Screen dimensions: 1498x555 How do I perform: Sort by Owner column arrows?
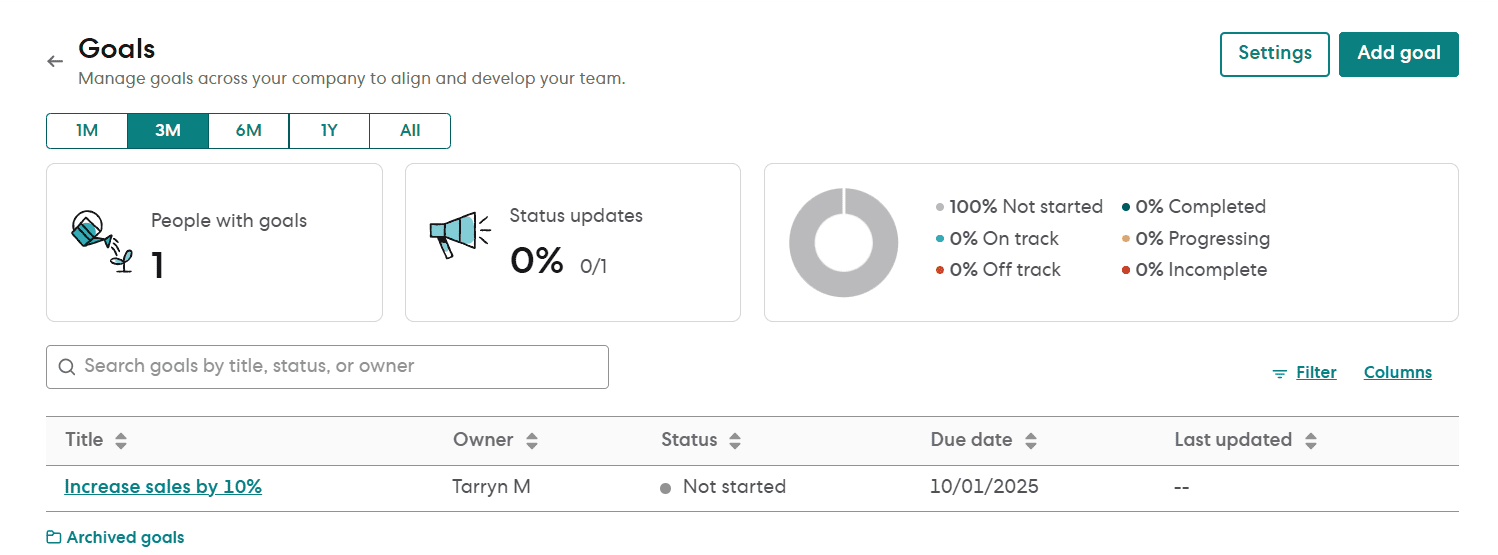(532, 440)
